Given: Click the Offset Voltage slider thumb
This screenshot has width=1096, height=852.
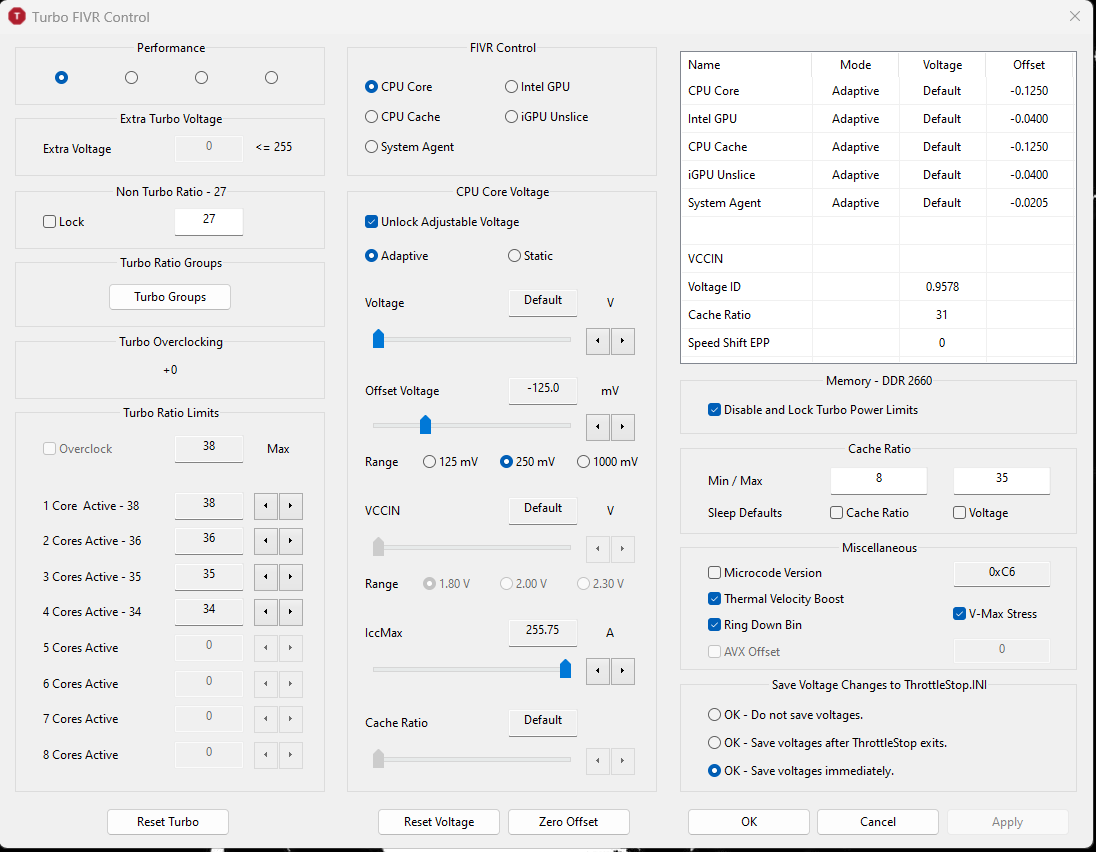Looking at the screenshot, I should (x=425, y=424).
